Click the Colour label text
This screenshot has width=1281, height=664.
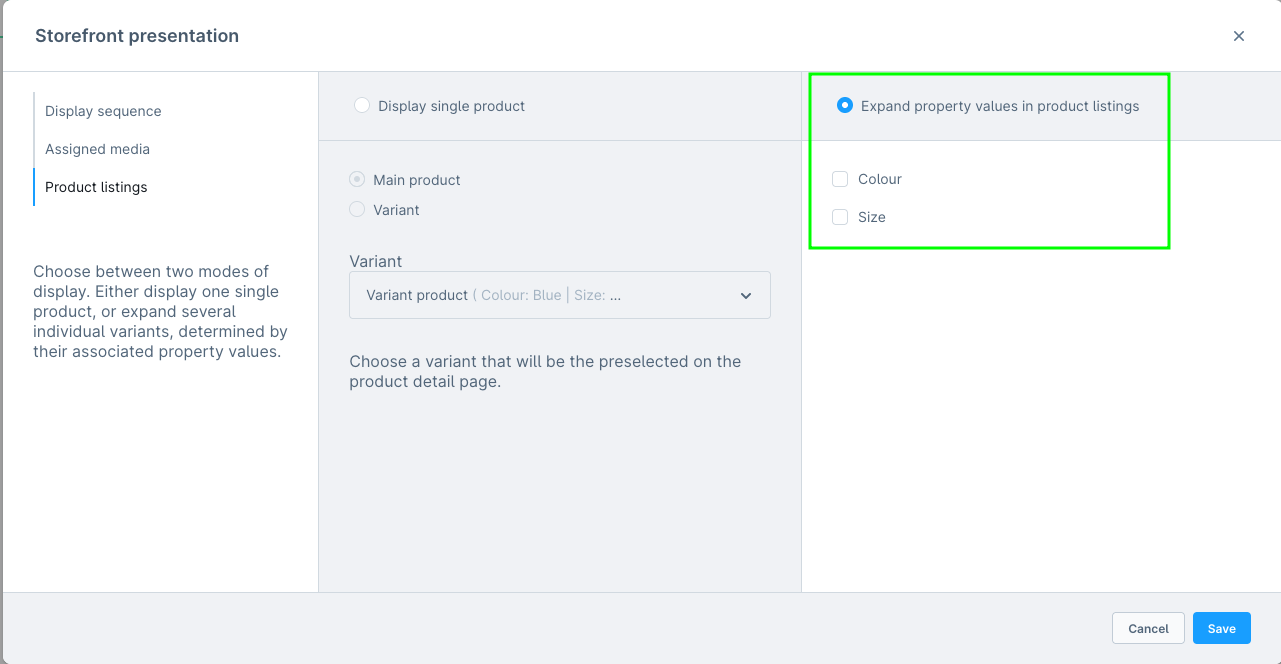point(880,179)
